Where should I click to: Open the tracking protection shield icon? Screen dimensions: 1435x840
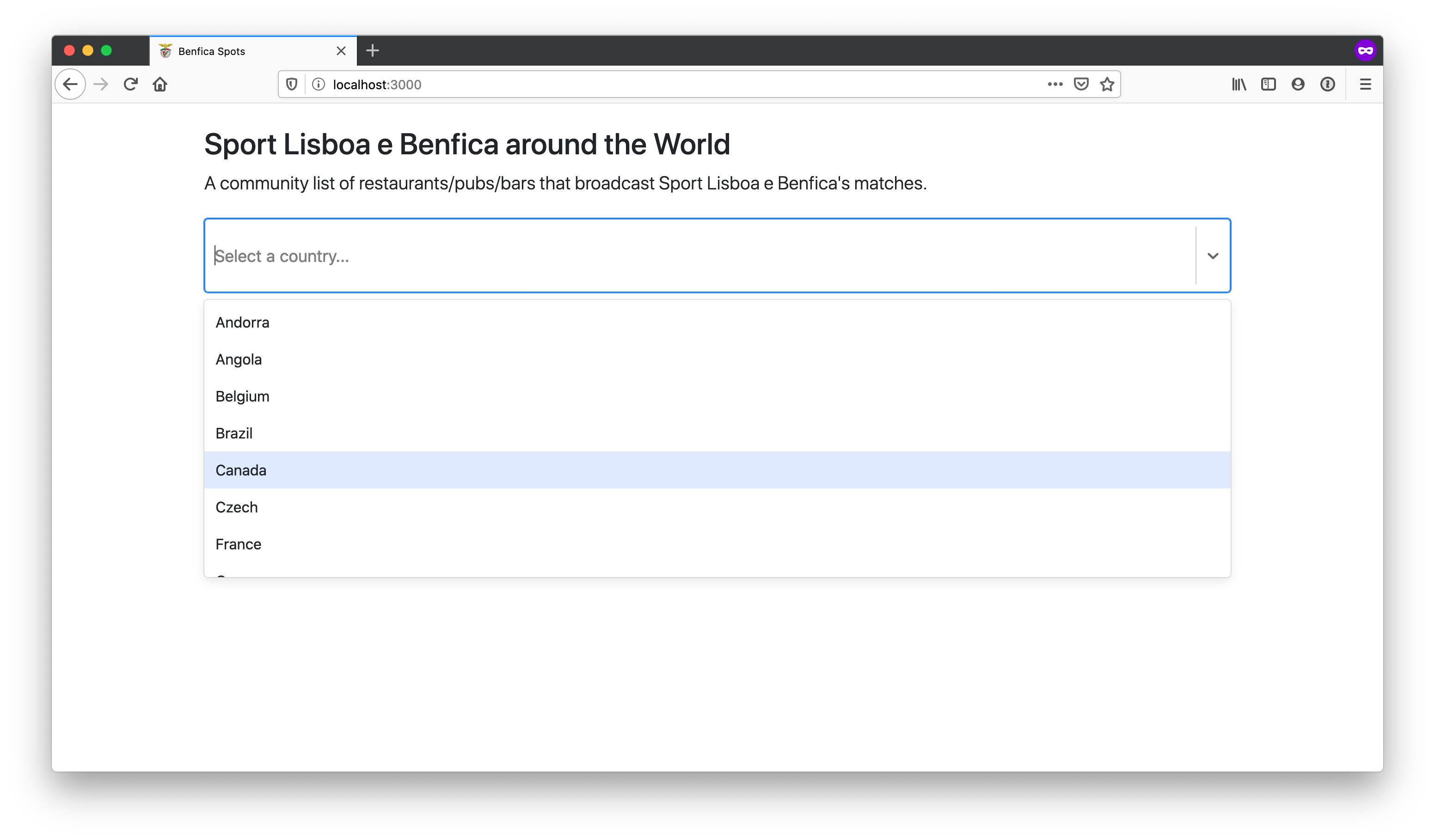[x=292, y=84]
